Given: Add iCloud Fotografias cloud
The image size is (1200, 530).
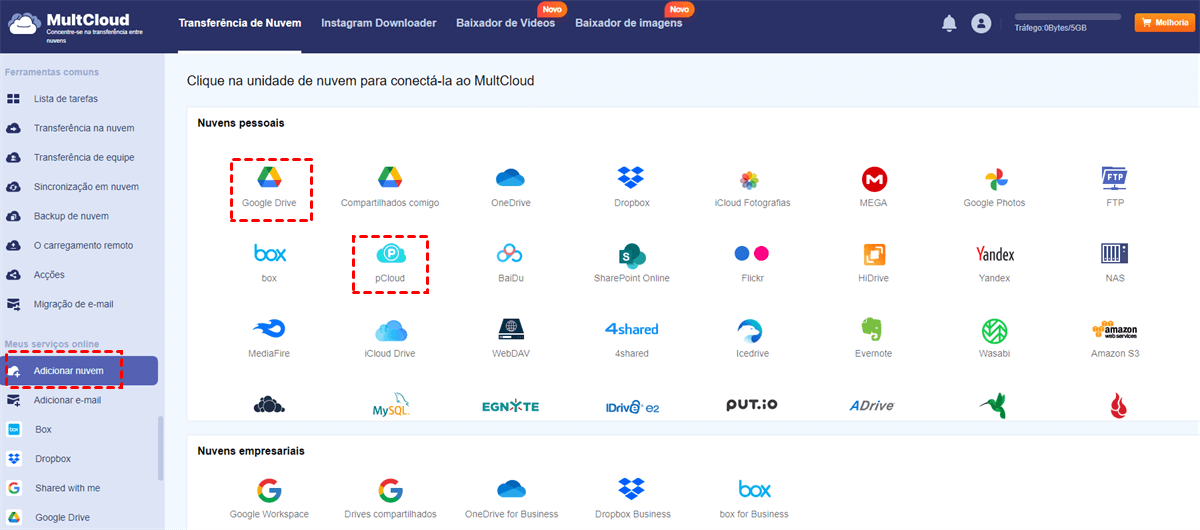Looking at the screenshot, I should click(752, 186).
